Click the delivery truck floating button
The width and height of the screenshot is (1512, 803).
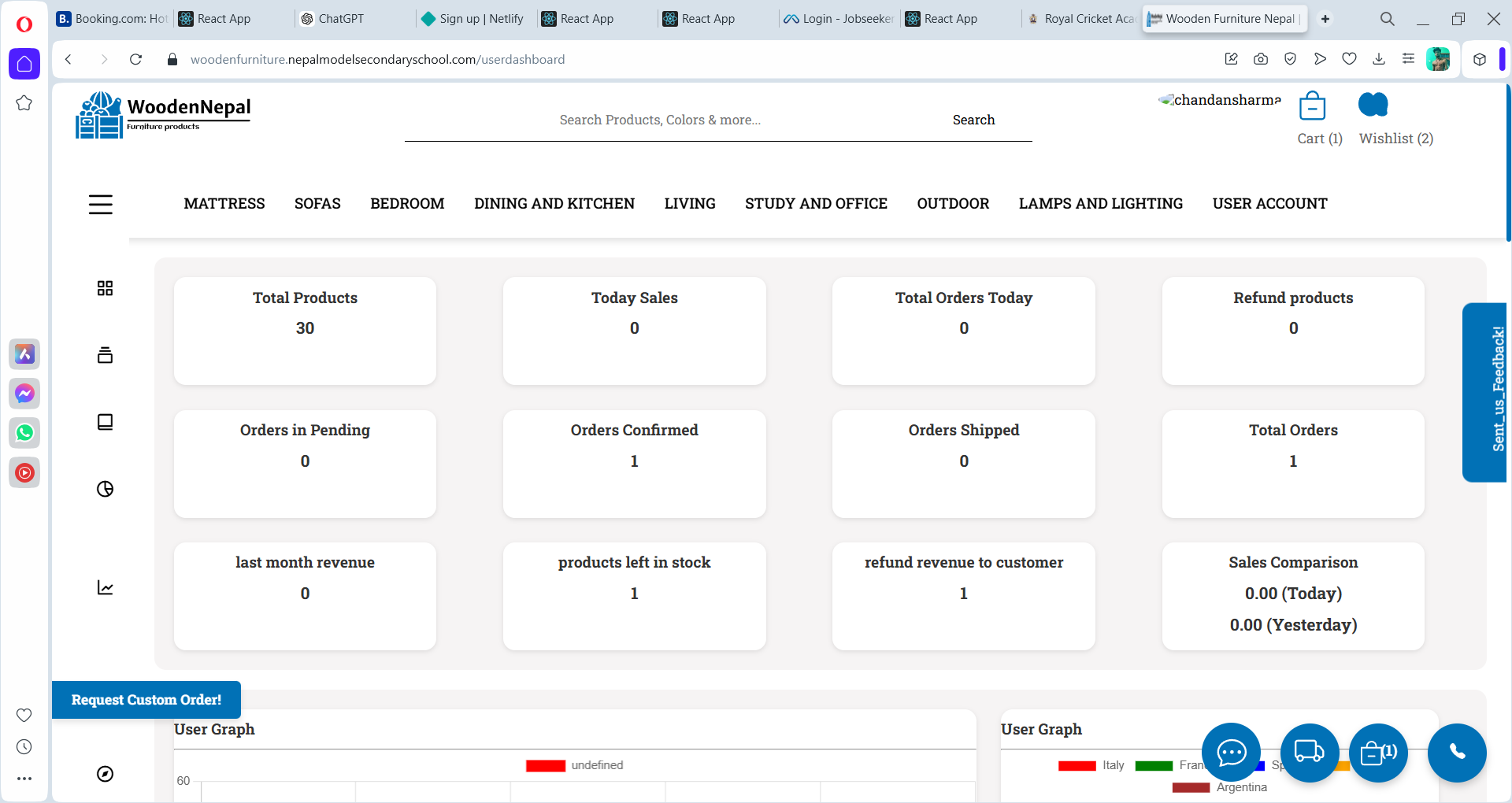coord(1309,753)
